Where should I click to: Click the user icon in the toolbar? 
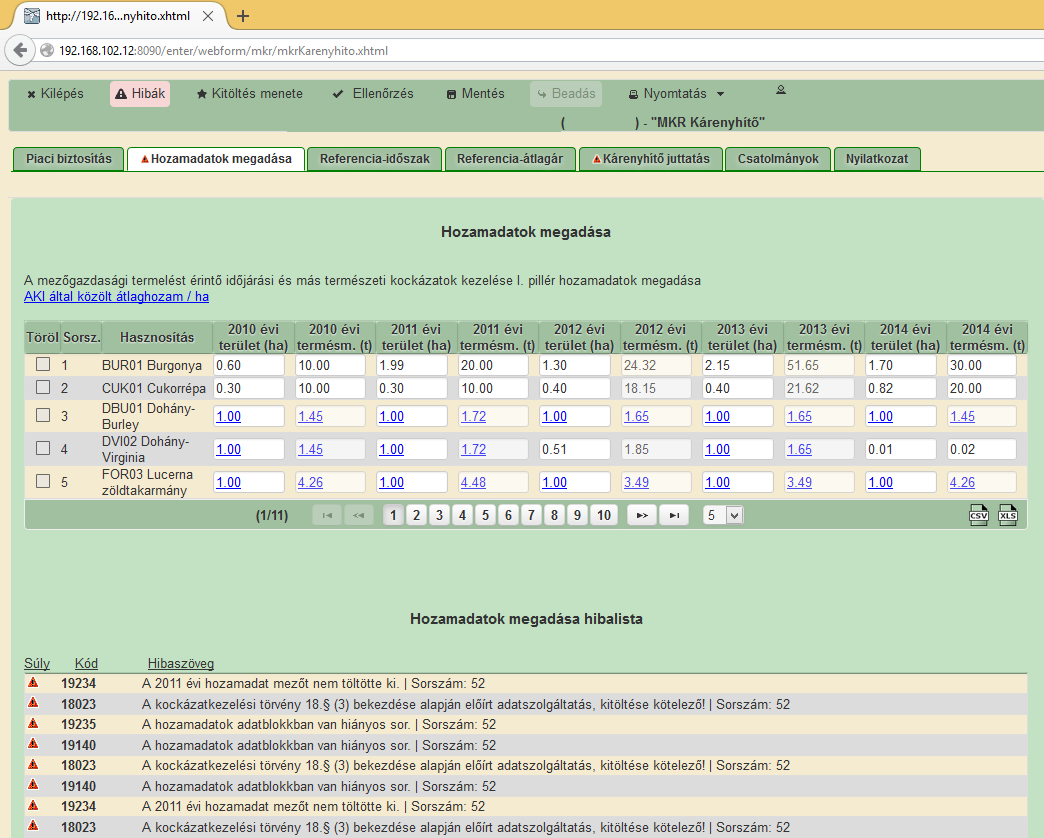[781, 90]
